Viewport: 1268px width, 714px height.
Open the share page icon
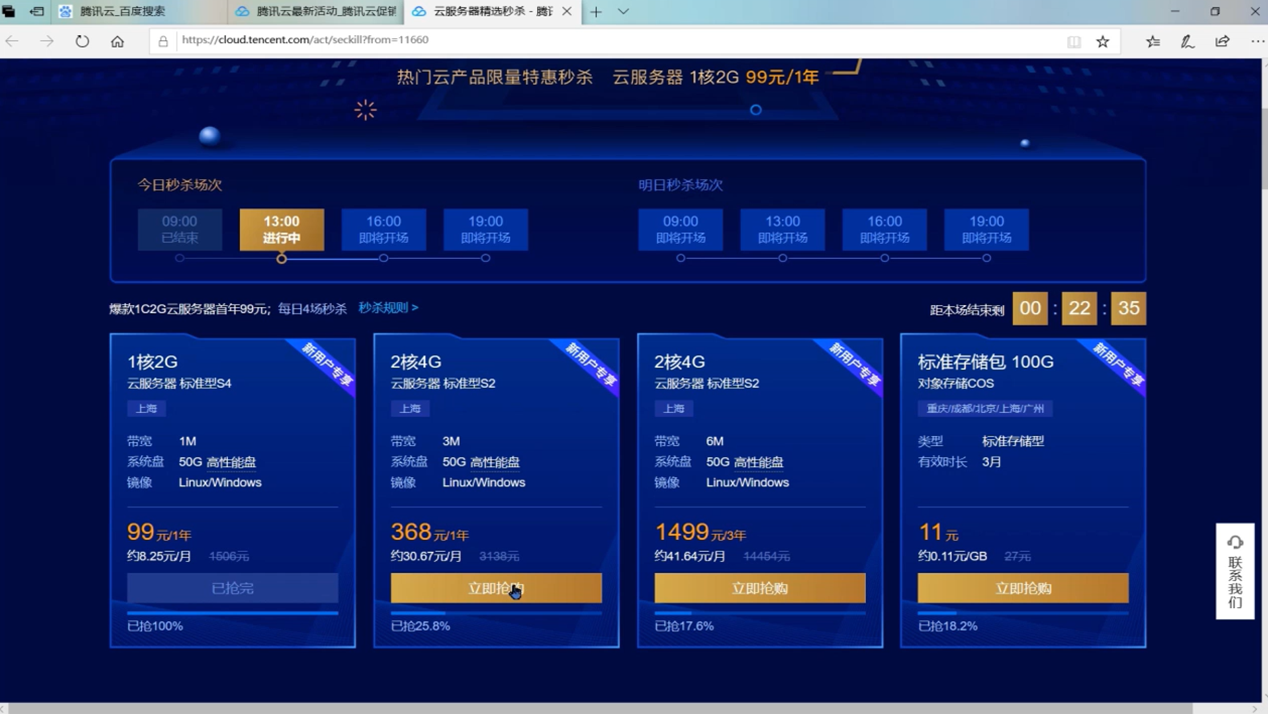tap(1222, 42)
